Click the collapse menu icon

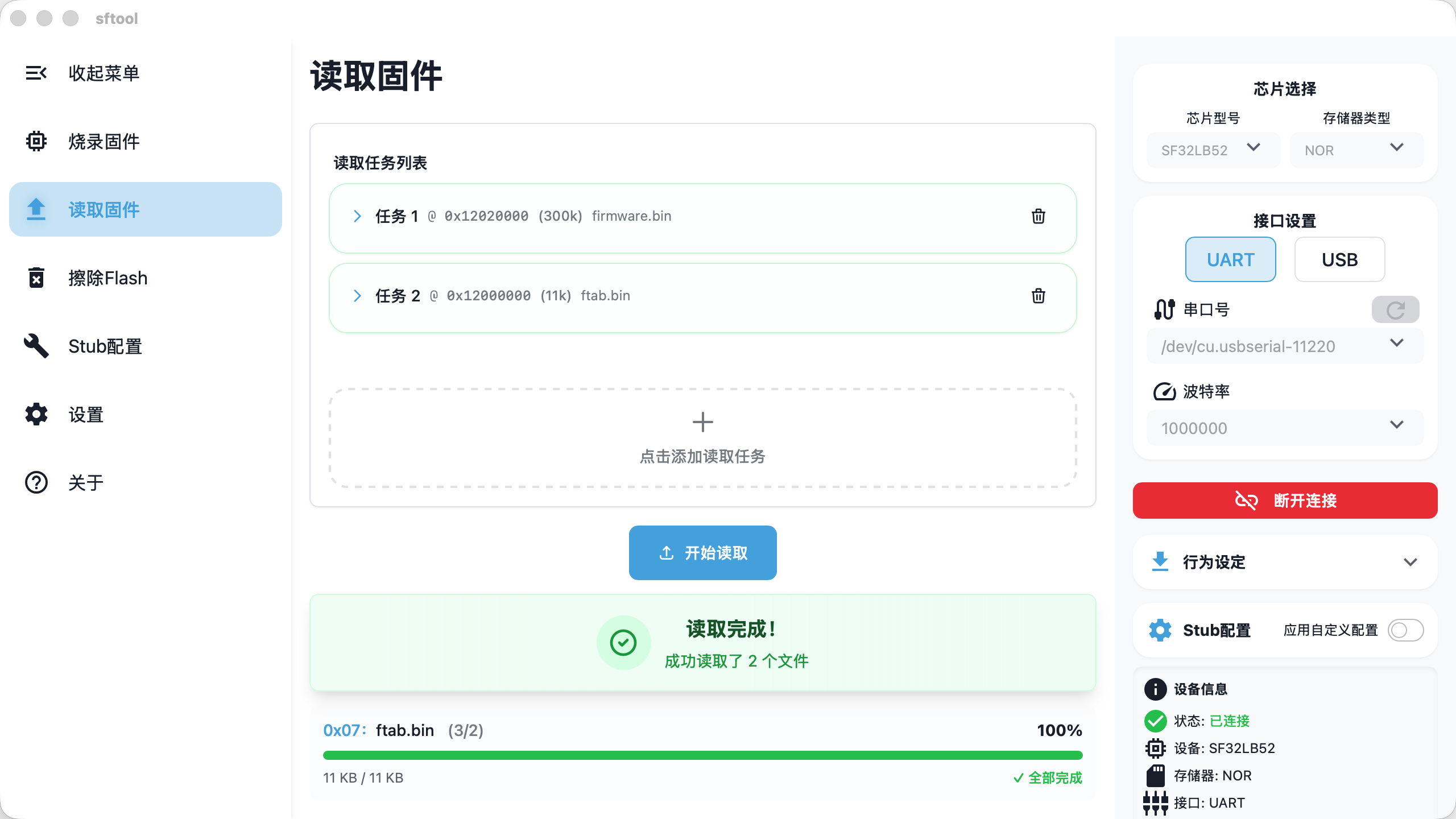pyautogui.click(x=36, y=73)
